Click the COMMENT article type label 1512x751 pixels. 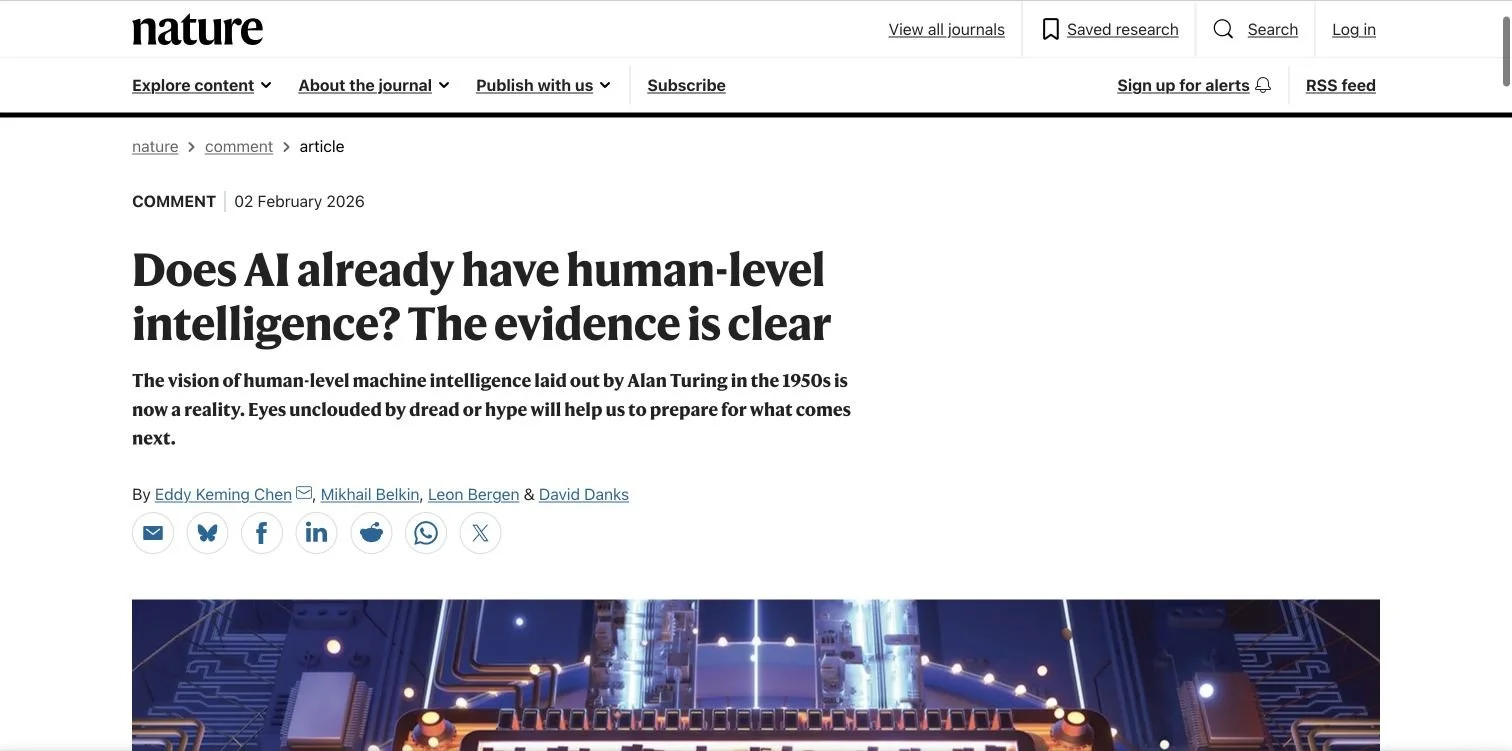pyautogui.click(x=174, y=201)
